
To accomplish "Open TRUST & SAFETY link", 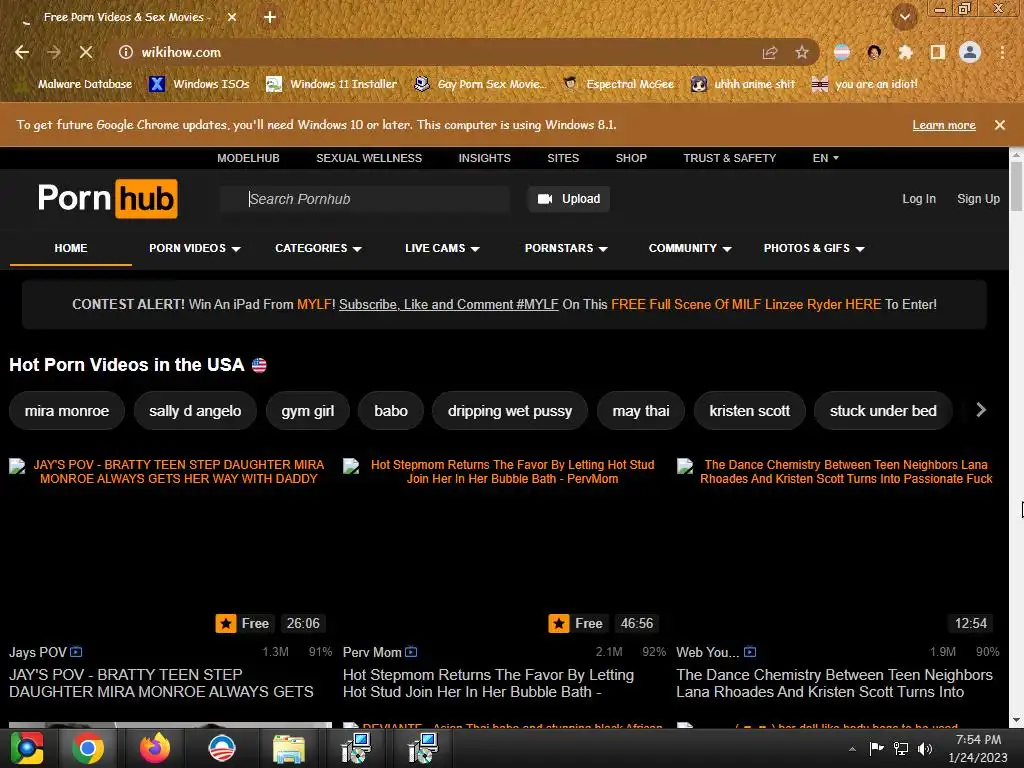I will [x=729, y=158].
